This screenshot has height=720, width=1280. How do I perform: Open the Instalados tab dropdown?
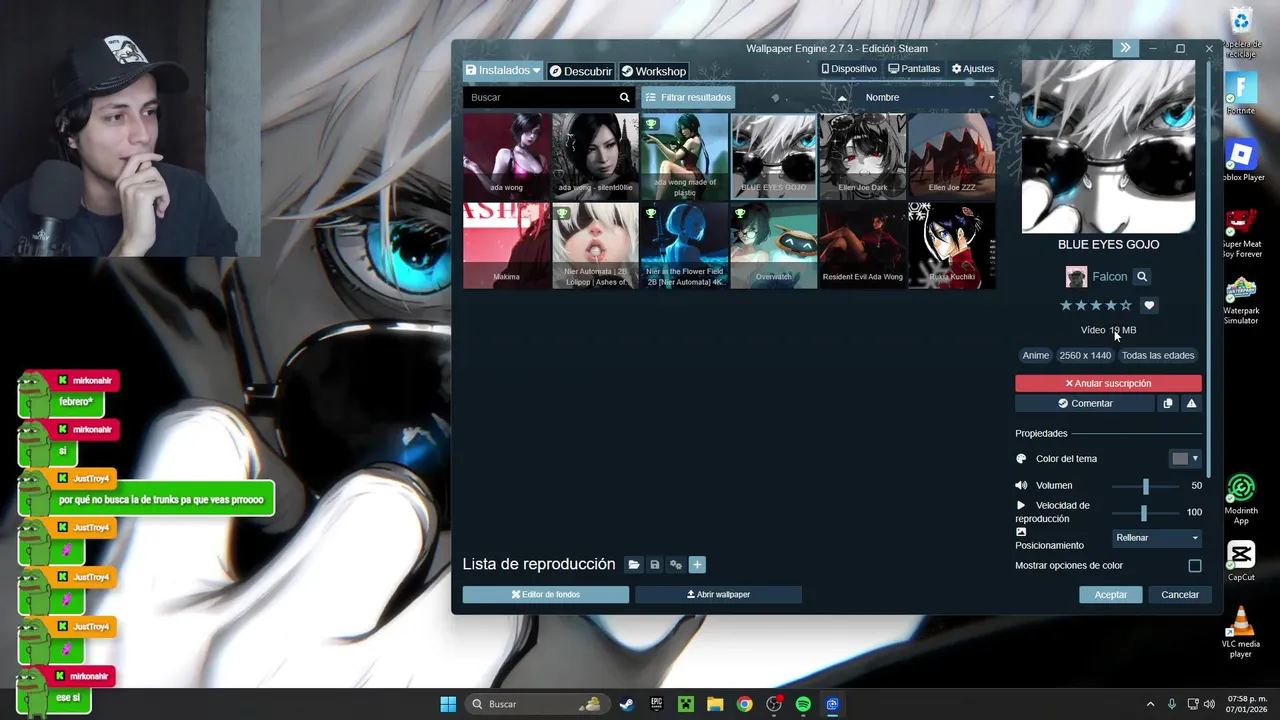(x=503, y=71)
